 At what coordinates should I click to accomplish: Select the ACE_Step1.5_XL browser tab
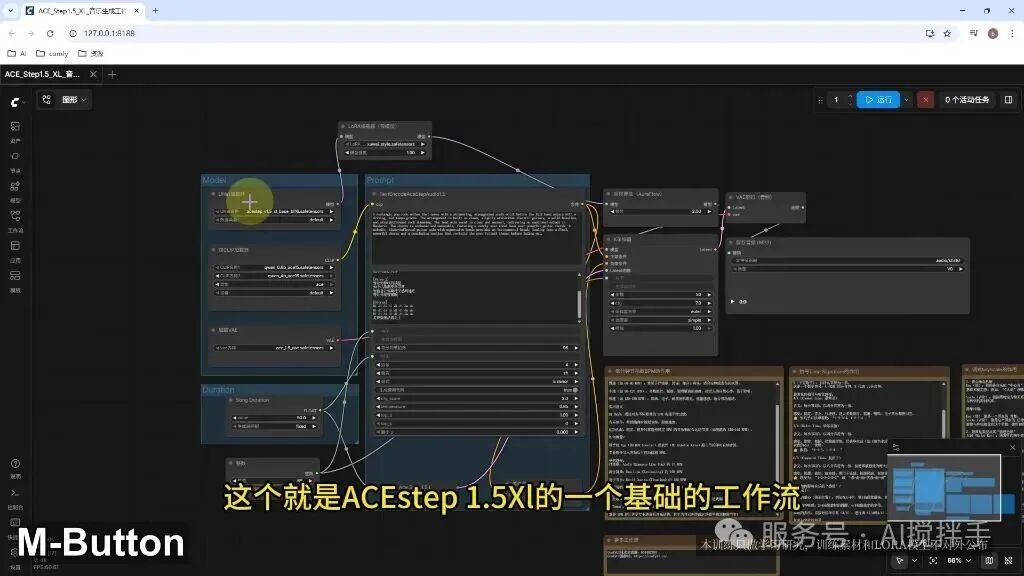click(x=82, y=11)
